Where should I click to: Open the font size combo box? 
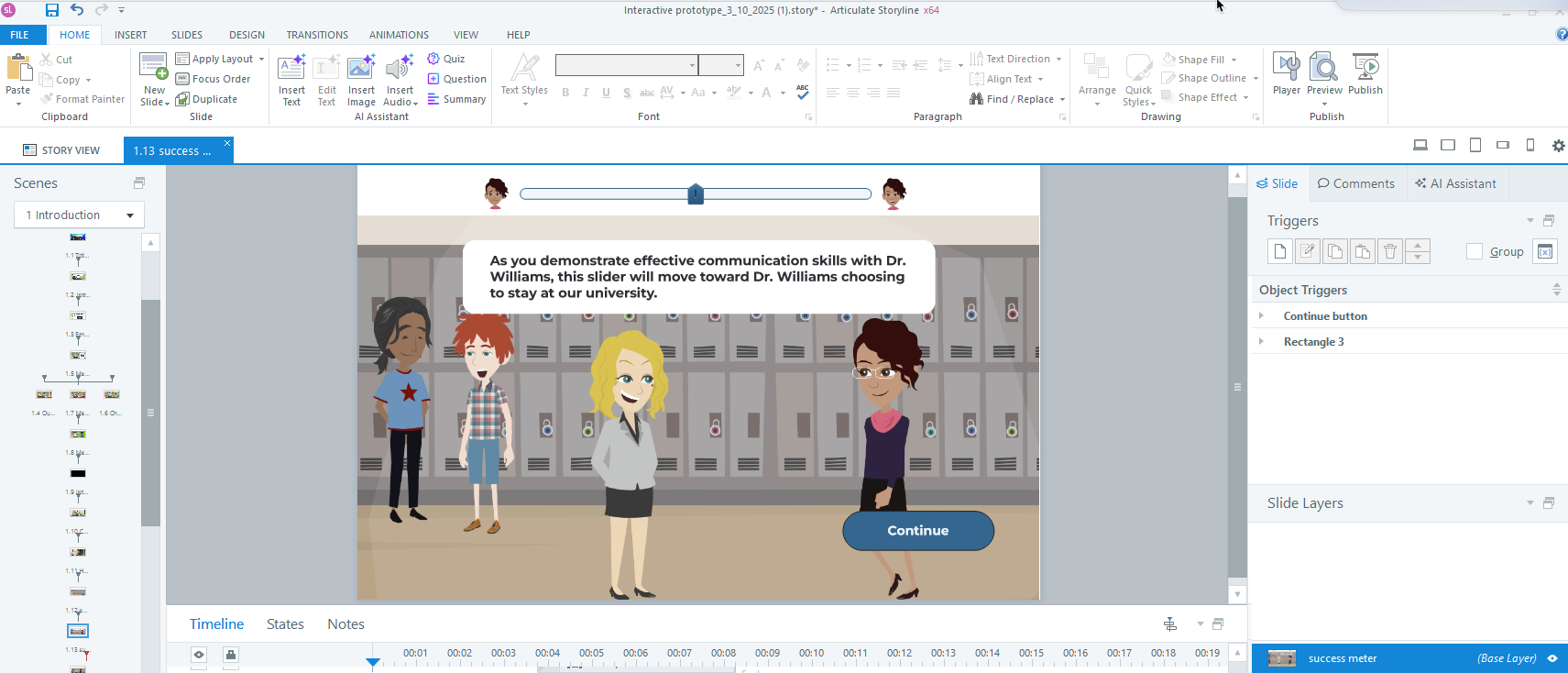(x=720, y=65)
